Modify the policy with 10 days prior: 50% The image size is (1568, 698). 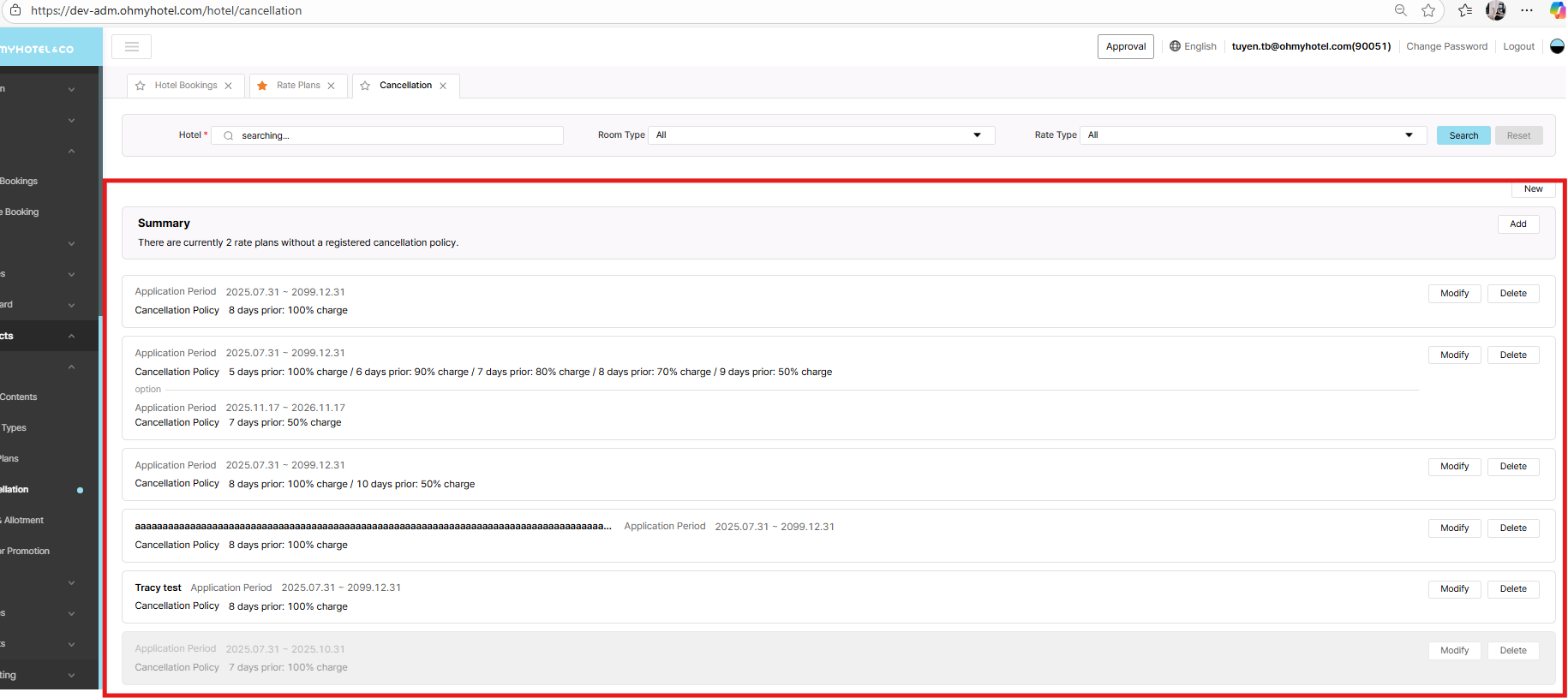1454,467
